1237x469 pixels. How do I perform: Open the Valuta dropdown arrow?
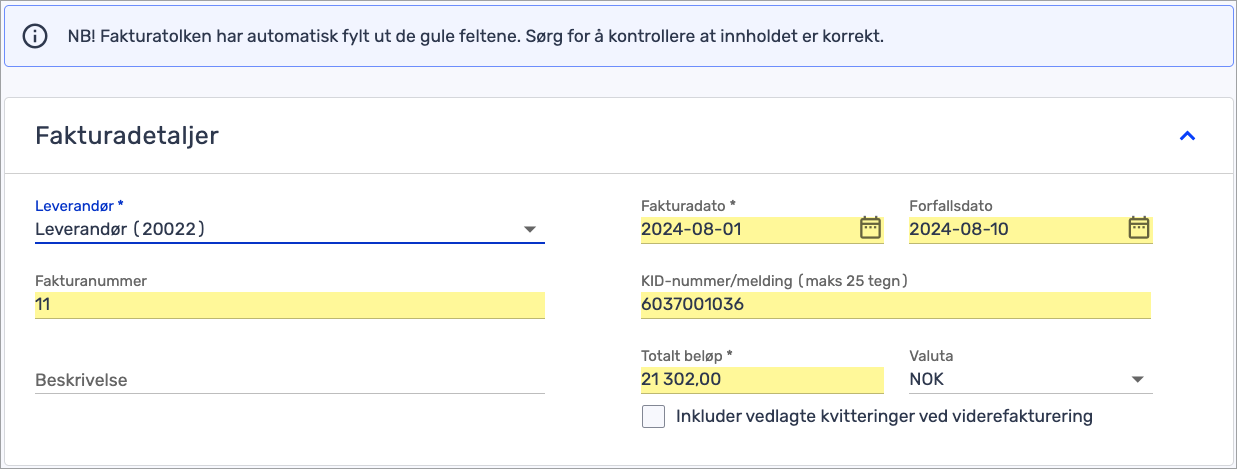click(x=1137, y=380)
